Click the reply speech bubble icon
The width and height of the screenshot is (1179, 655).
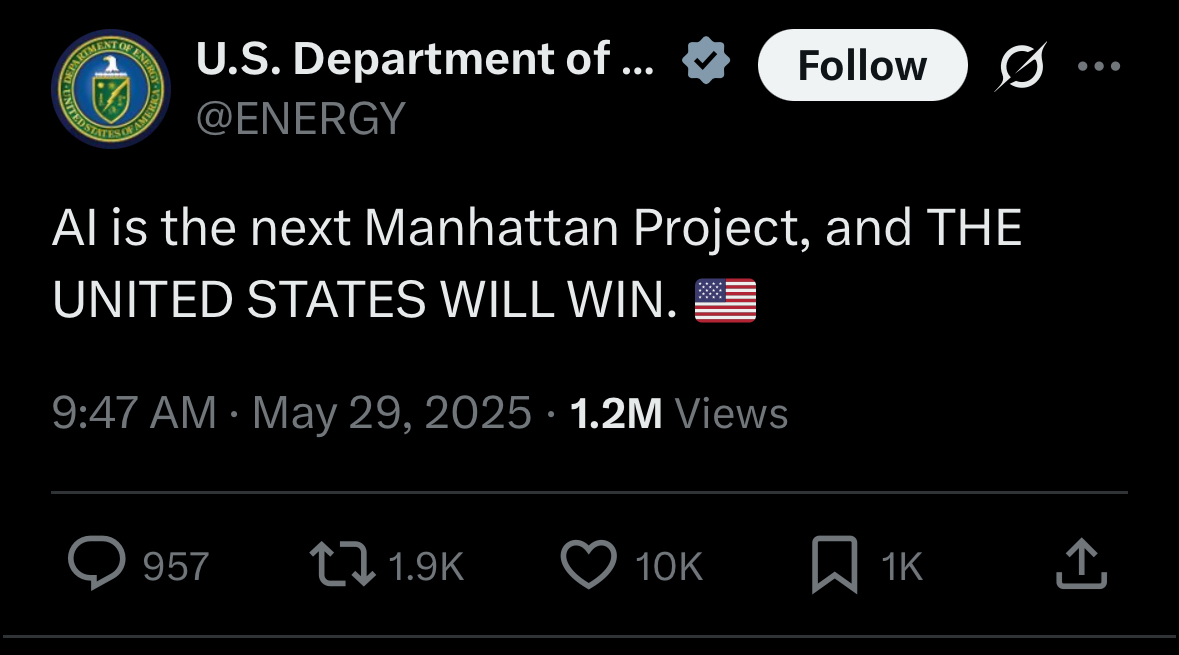coord(97,564)
